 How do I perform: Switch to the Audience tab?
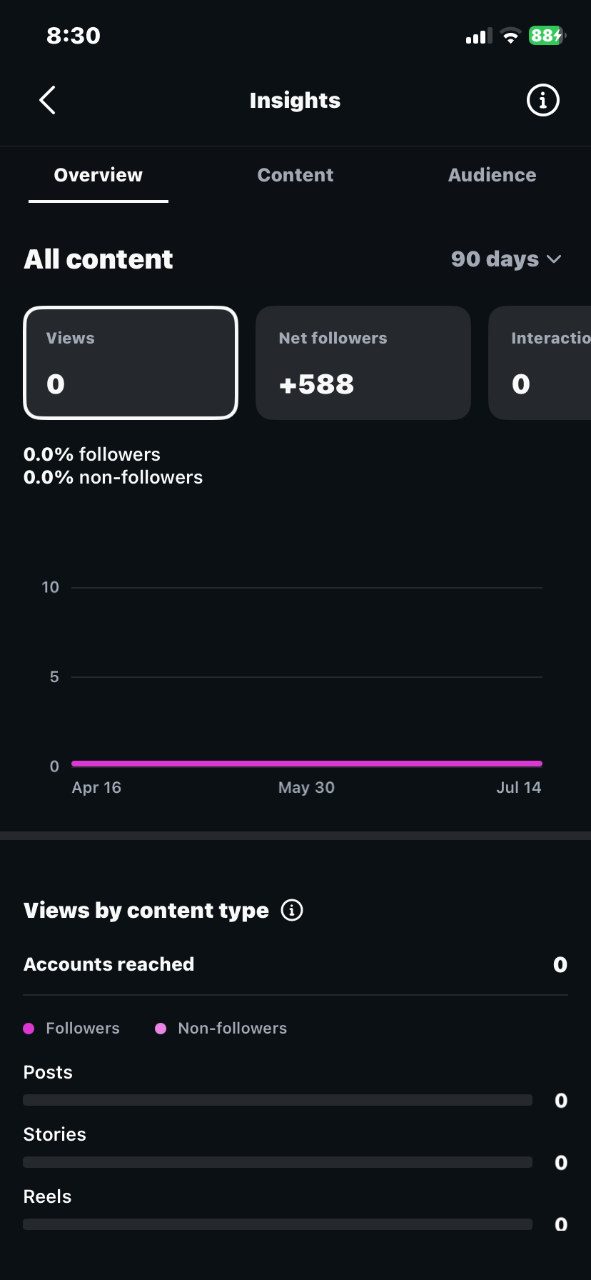492,175
